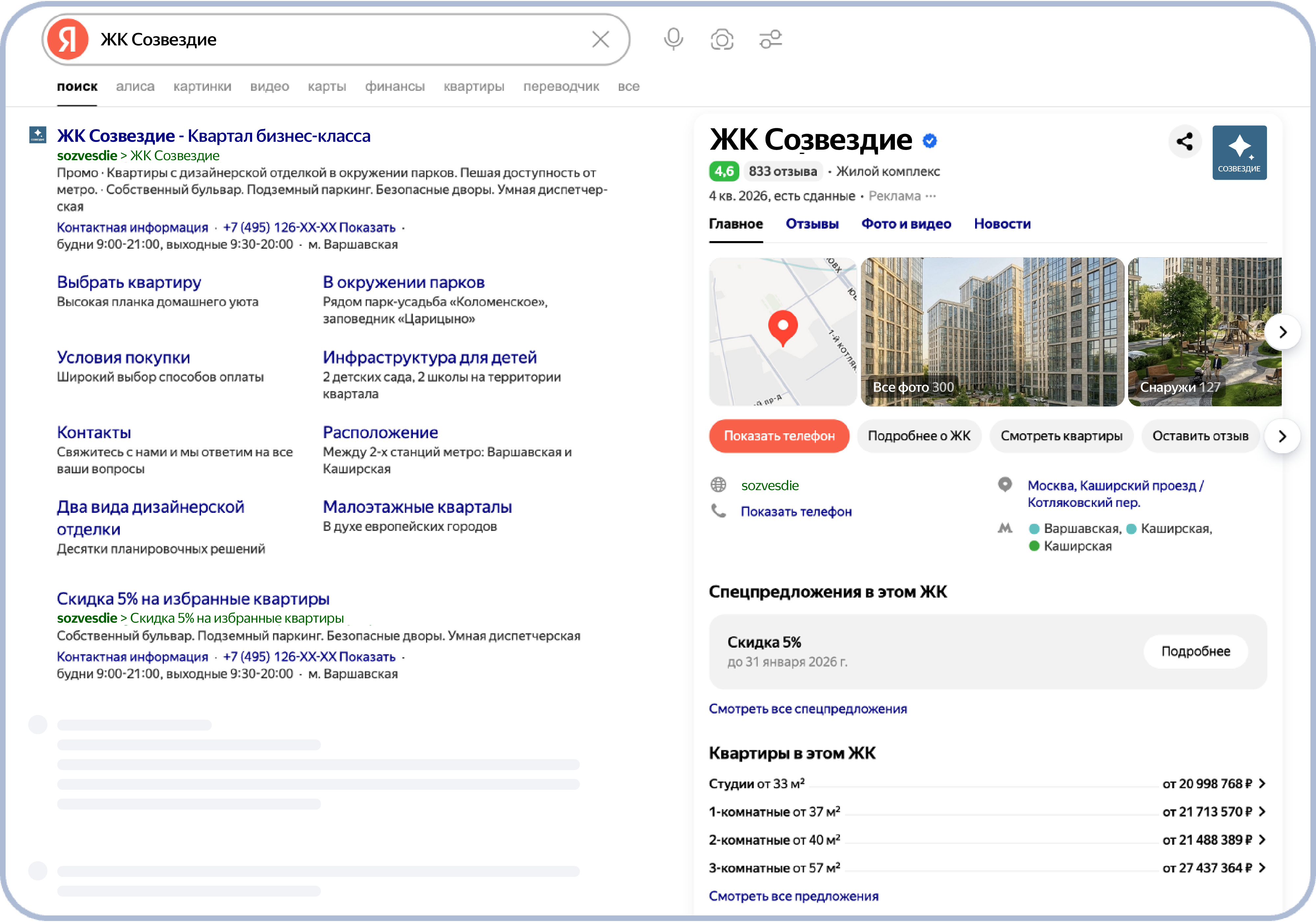Open the Скидка 5% на избранные квартиры result

pos(193,599)
